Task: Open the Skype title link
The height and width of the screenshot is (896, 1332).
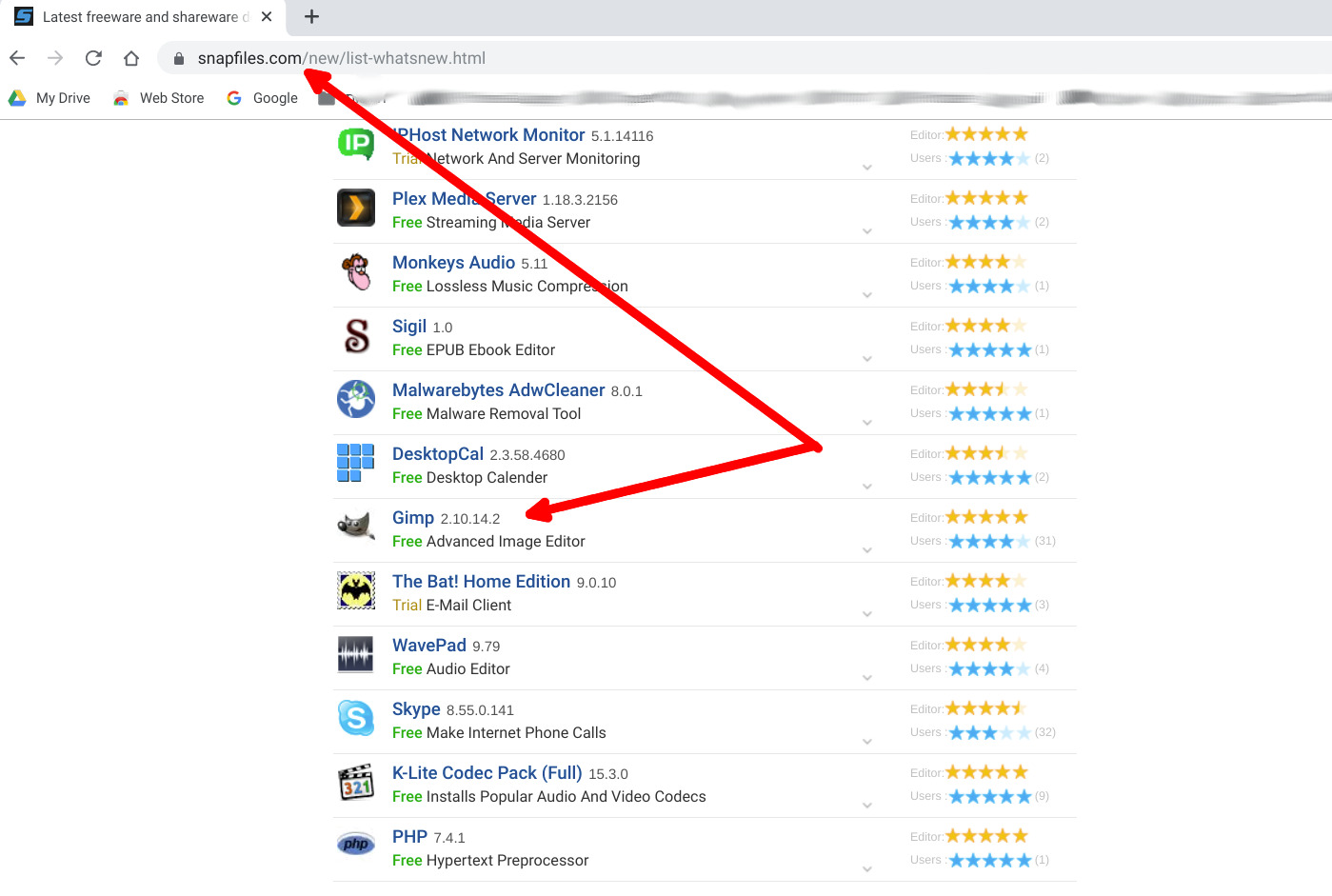Action: pyautogui.click(x=416, y=709)
